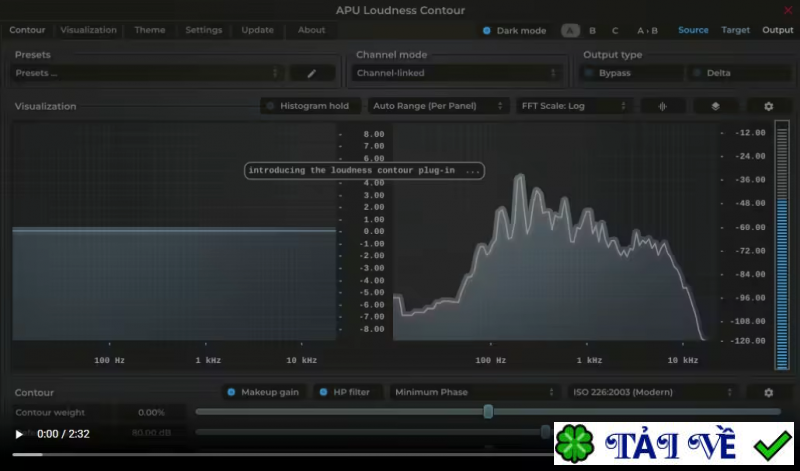Image resolution: width=800 pixels, height=471 pixels.
Task: Click the 8.00 contour scale label
Action: click(373, 134)
